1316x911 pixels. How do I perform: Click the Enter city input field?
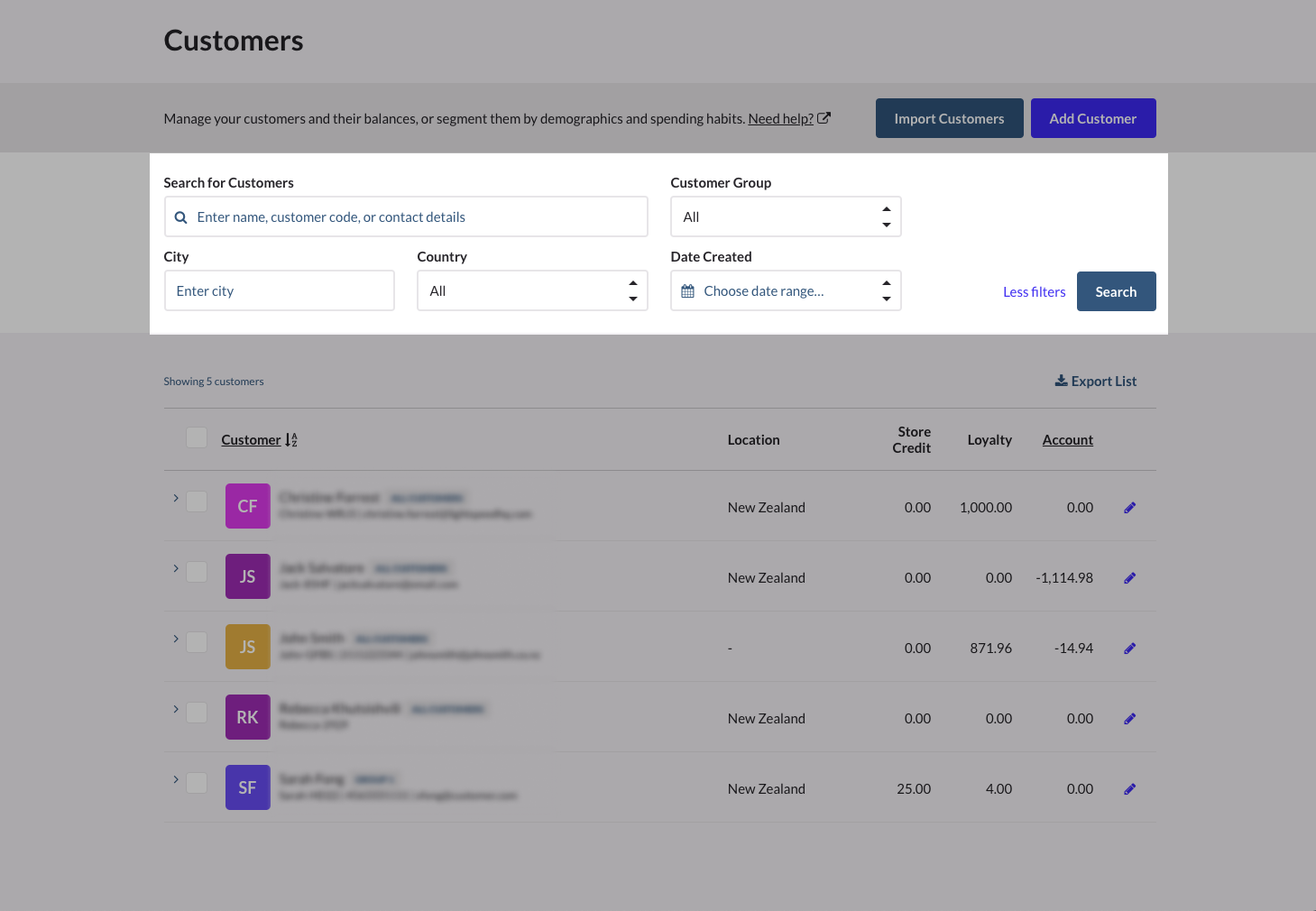(x=280, y=291)
